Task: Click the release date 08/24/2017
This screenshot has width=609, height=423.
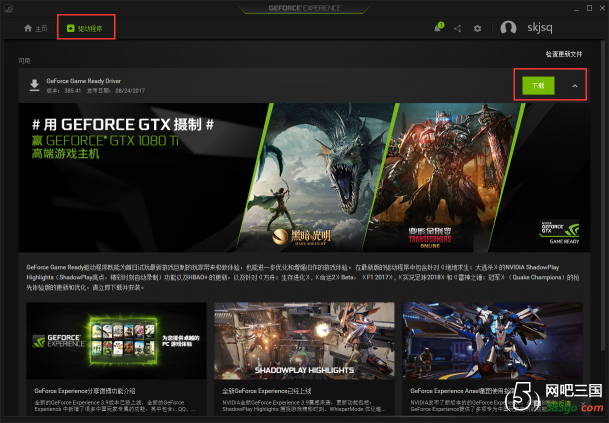Action: coord(116,91)
